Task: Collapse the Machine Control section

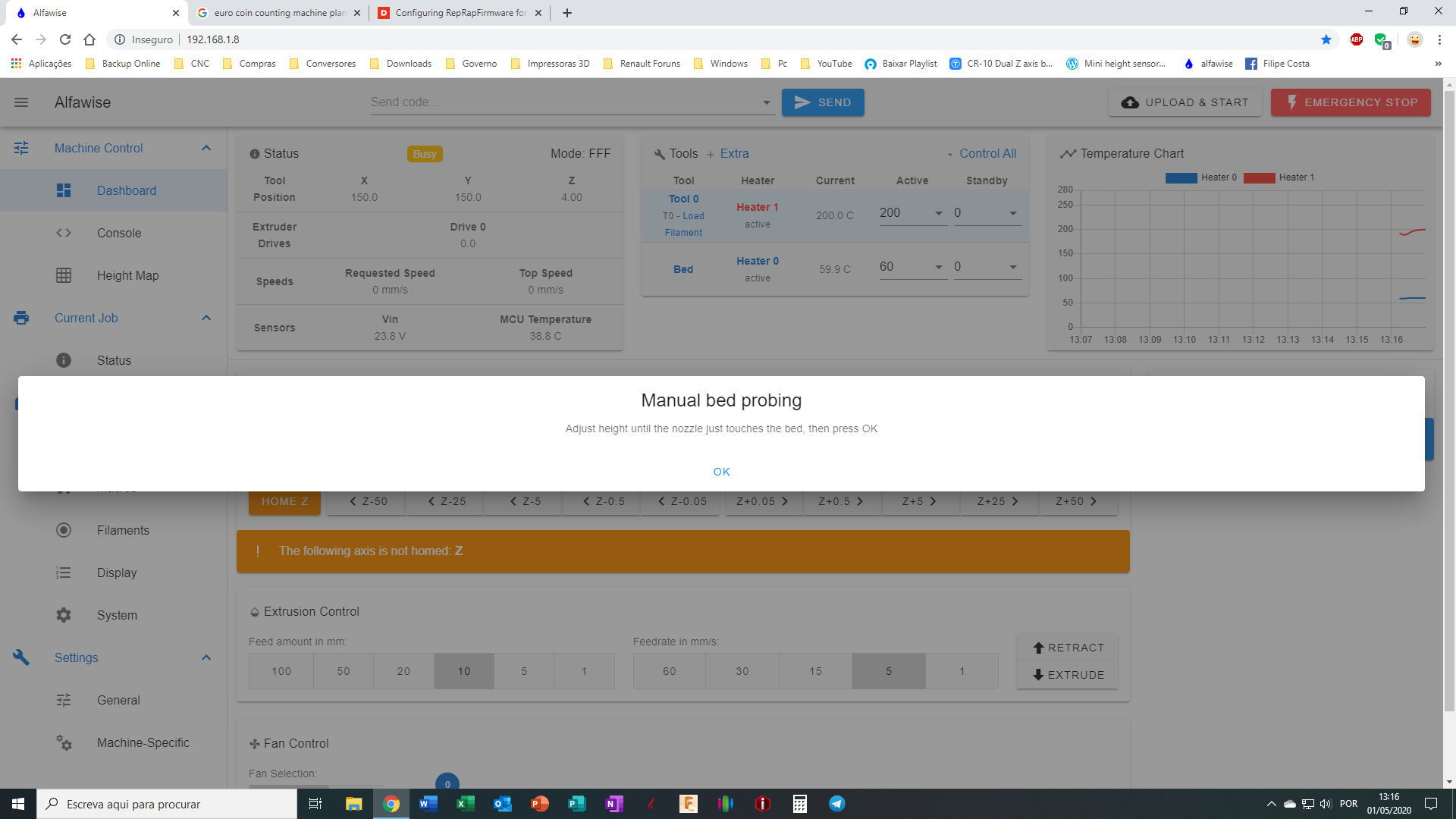Action: click(206, 148)
